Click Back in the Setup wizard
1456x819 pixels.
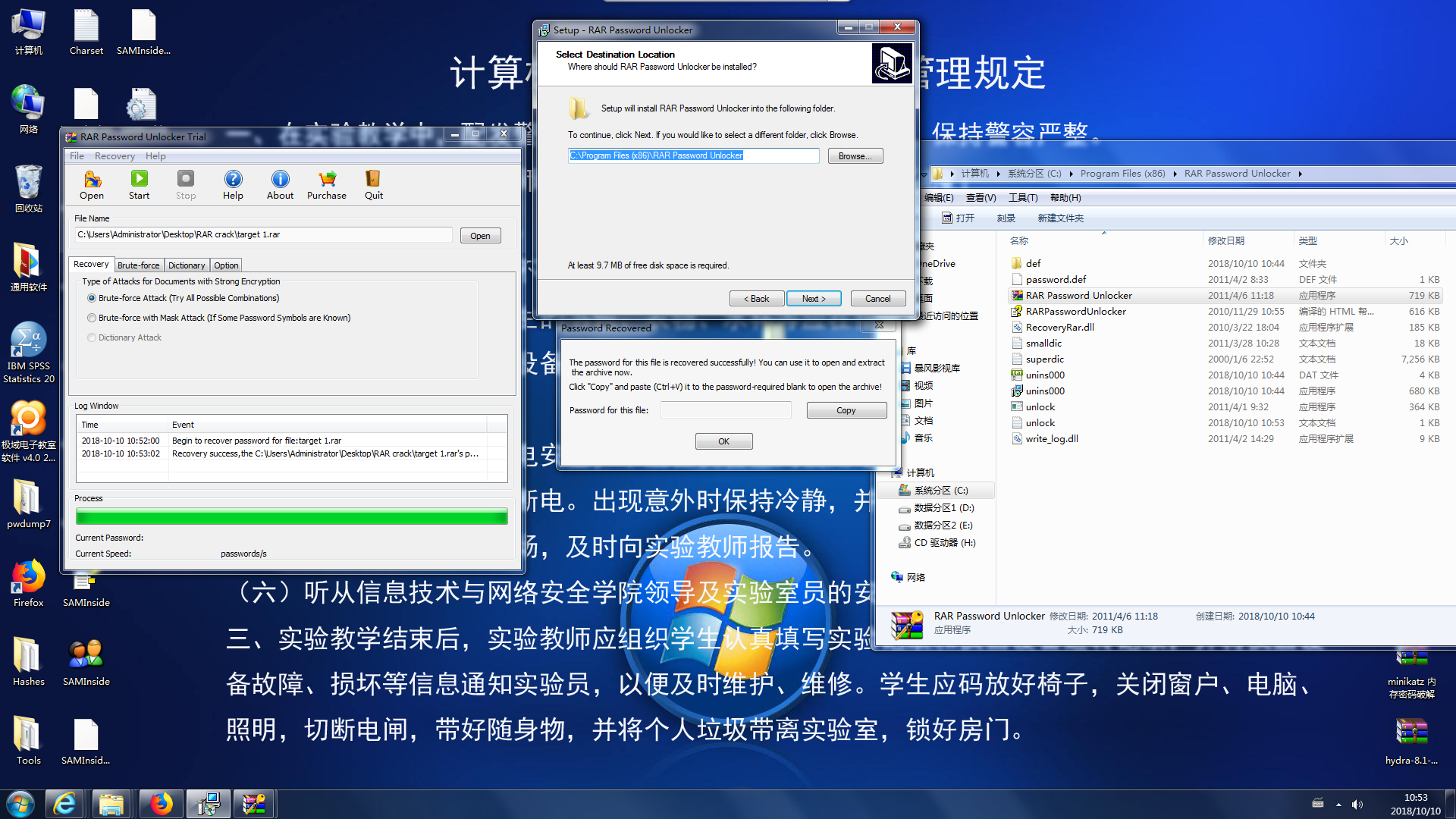tap(757, 299)
